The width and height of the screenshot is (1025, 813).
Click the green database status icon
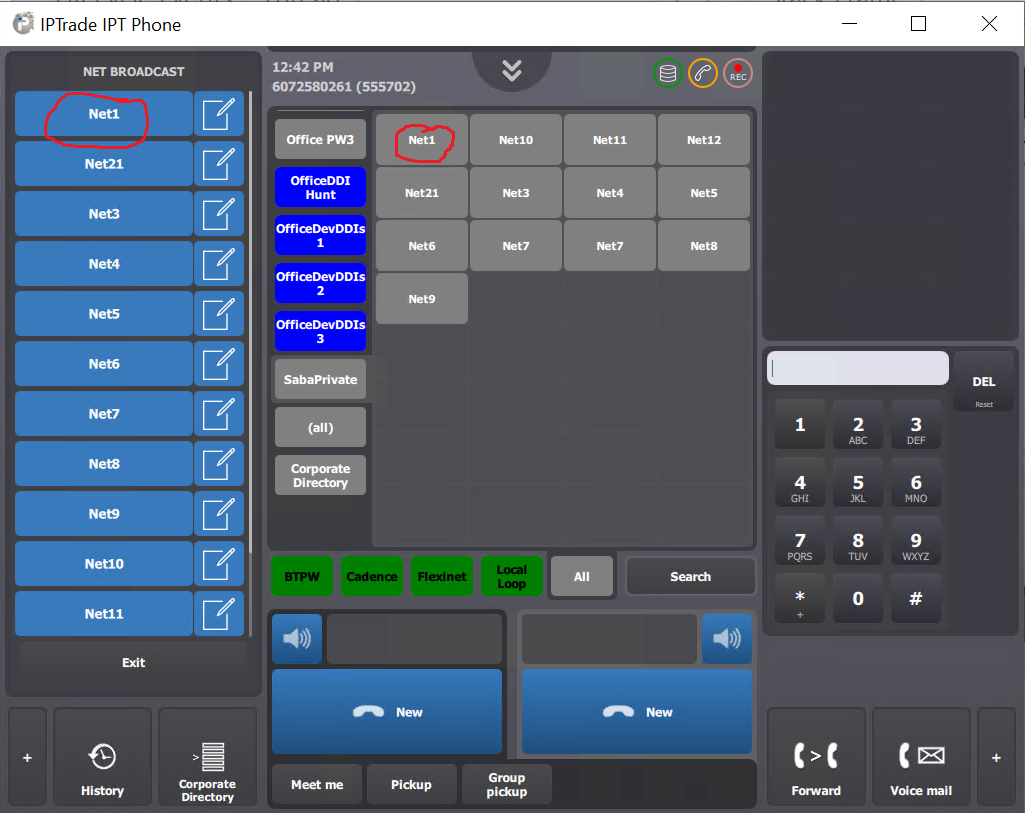(x=667, y=73)
